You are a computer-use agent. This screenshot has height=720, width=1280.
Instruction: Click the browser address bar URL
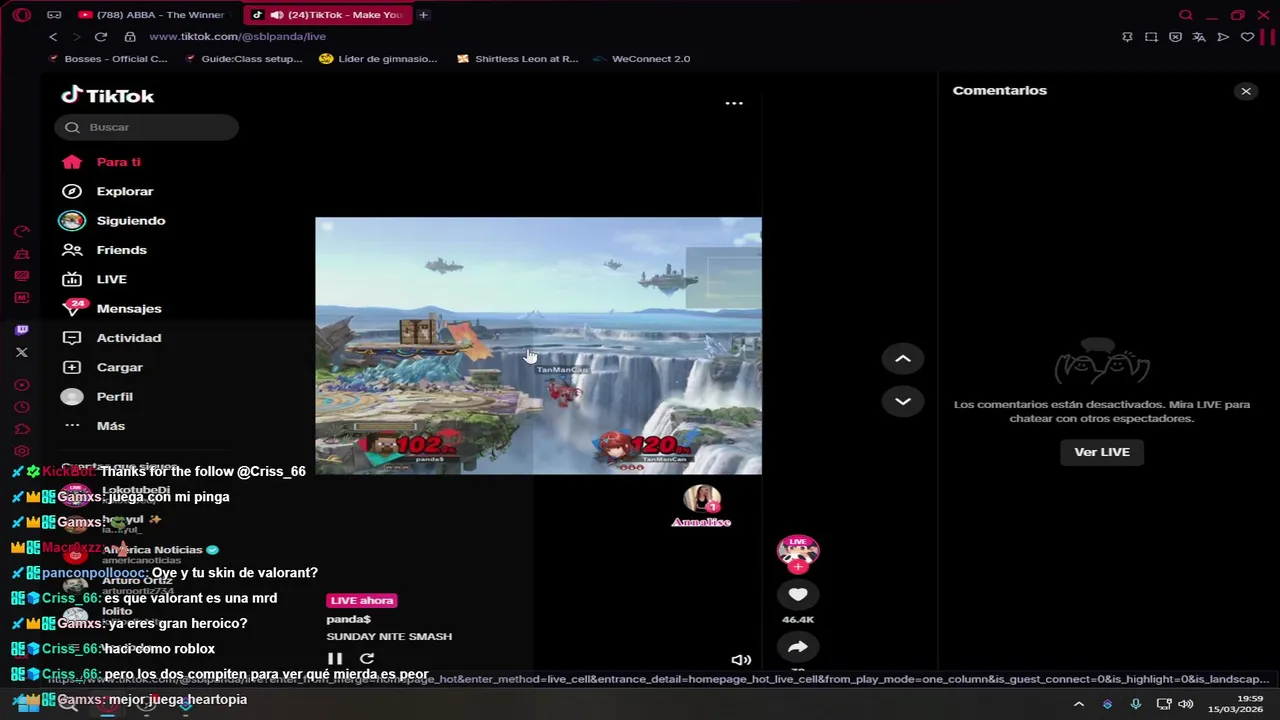point(237,37)
